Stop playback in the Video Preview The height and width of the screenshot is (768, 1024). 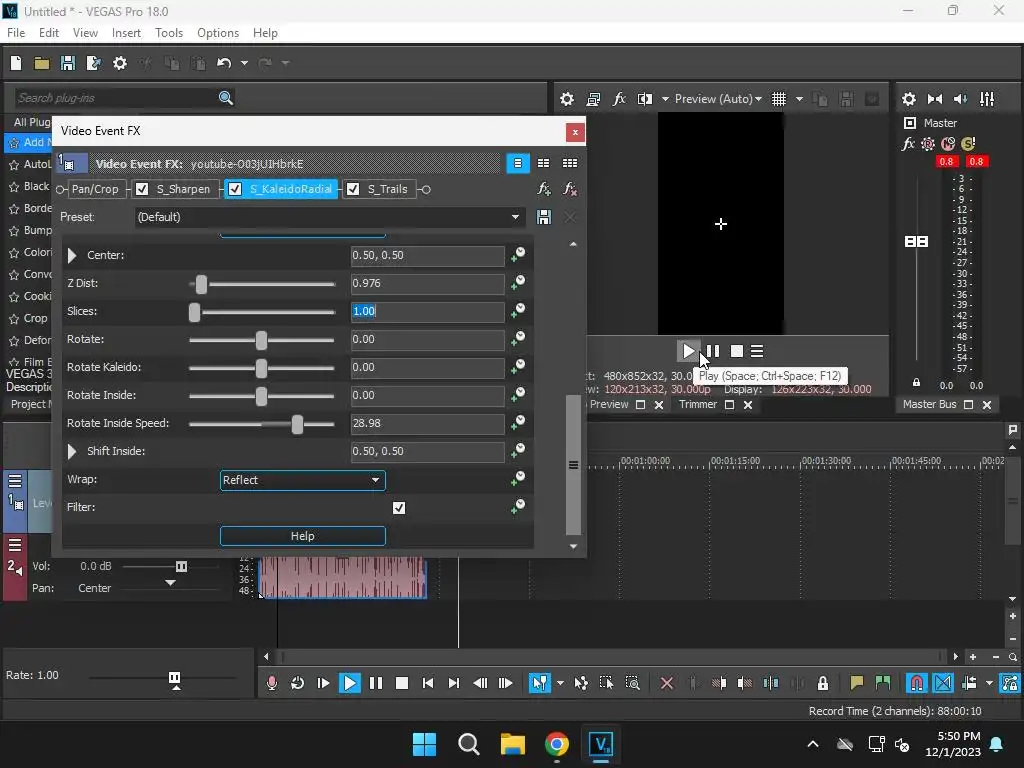[737, 351]
